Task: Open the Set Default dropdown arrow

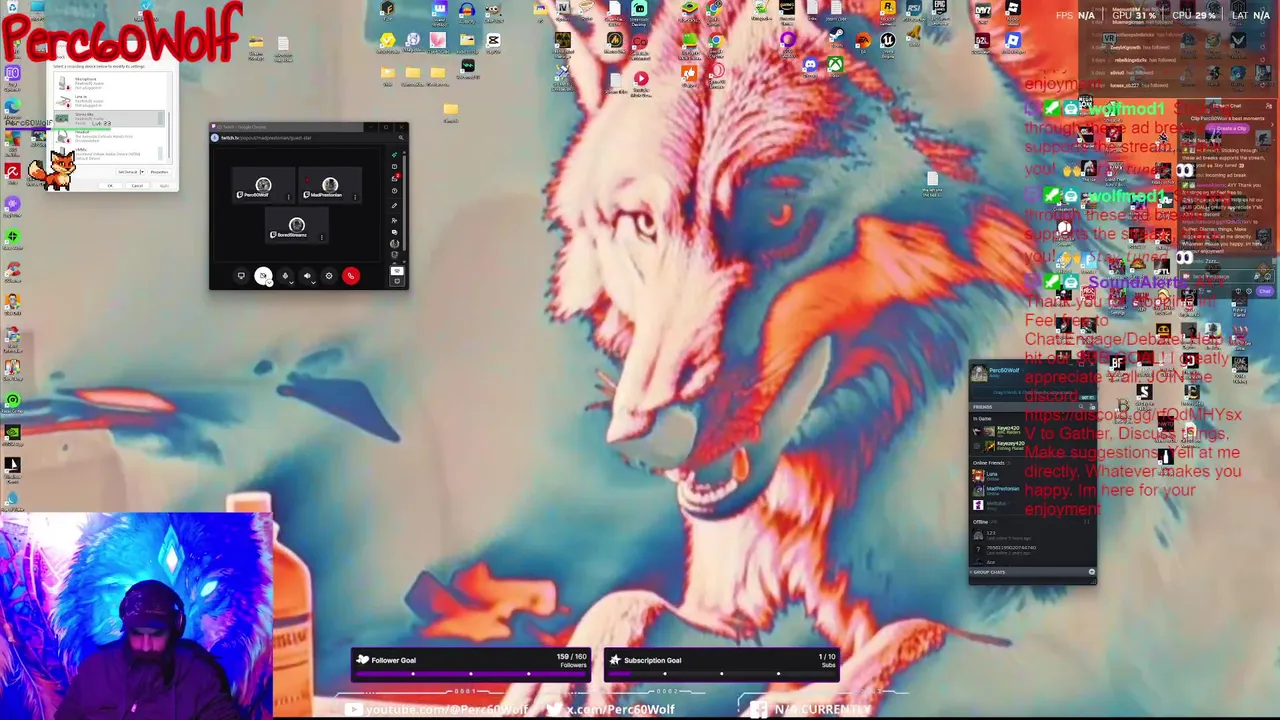Action: tap(143, 172)
